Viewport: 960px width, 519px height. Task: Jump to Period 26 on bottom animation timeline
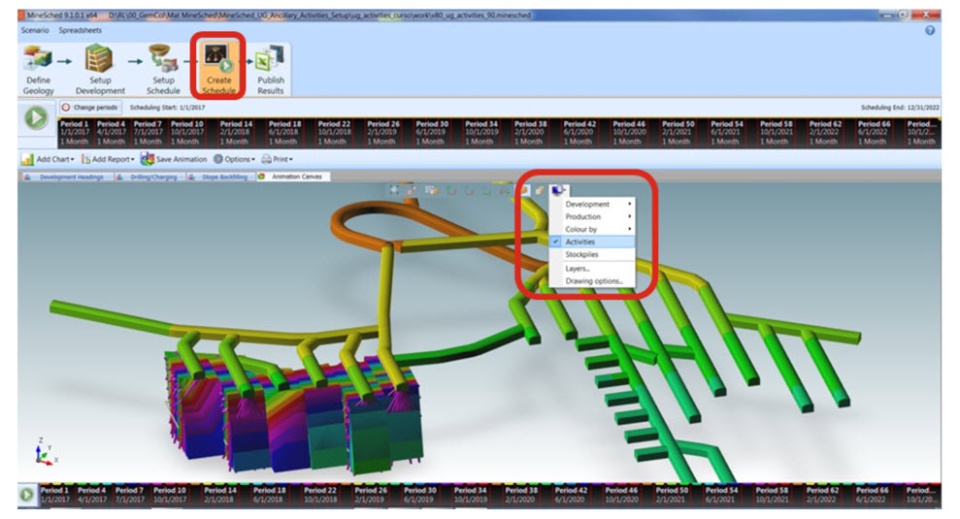370,495
